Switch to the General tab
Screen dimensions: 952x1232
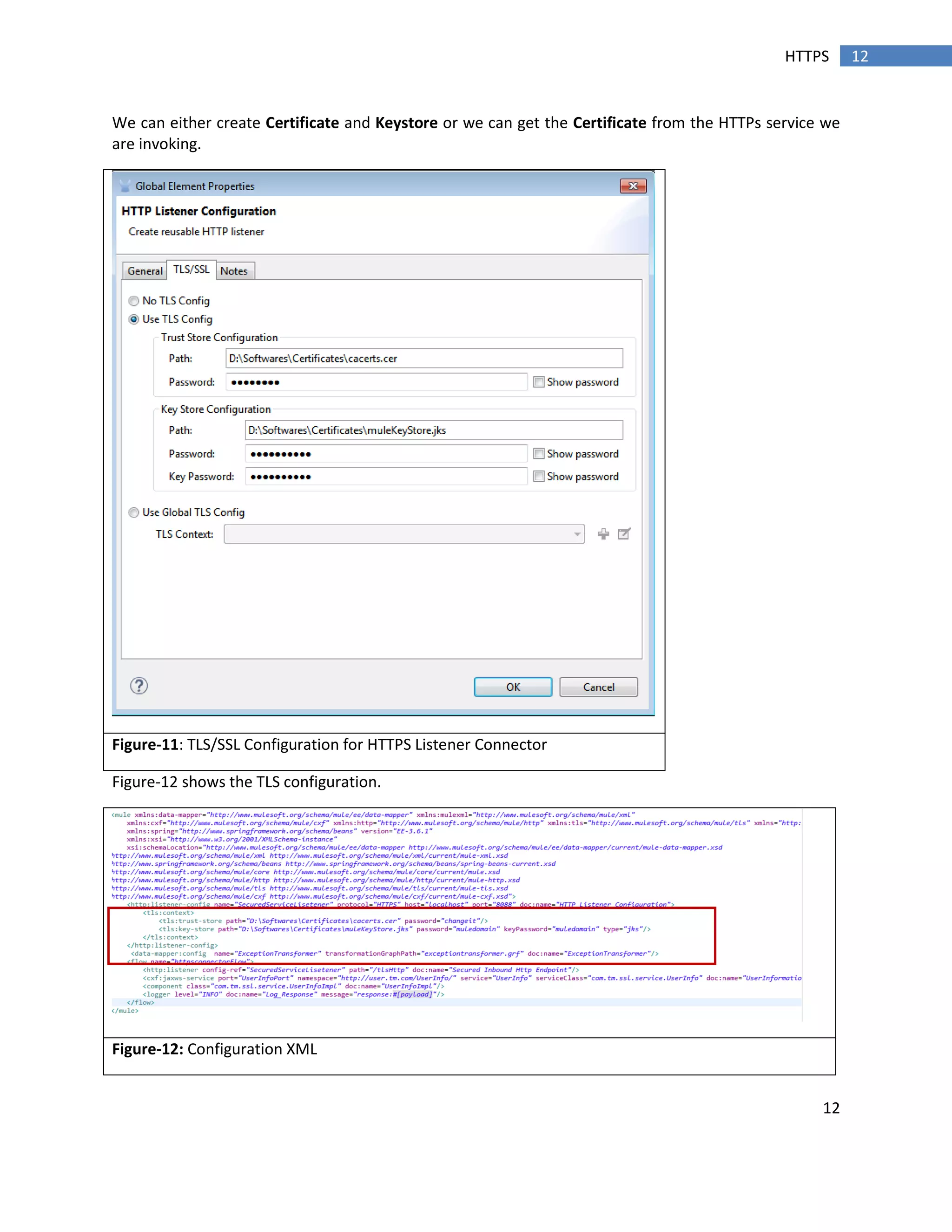[145, 271]
